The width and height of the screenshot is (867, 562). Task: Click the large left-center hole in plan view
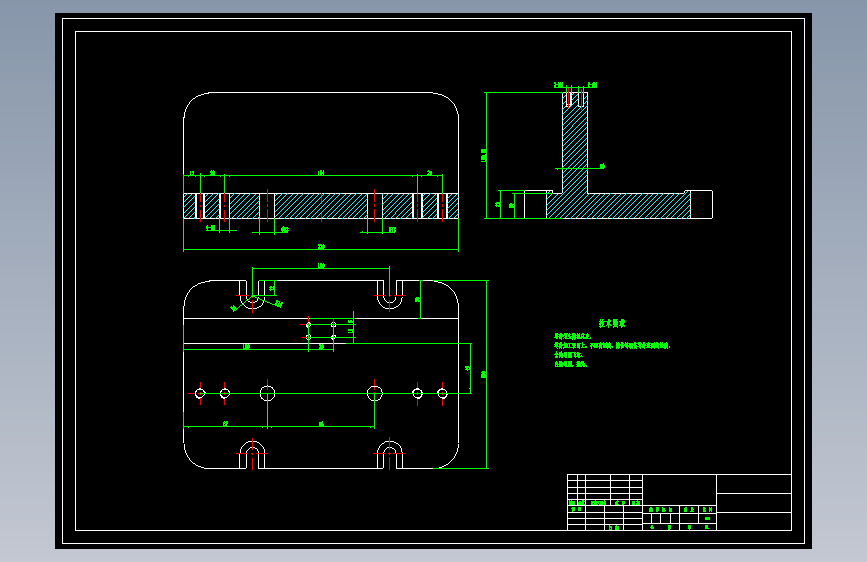click(268, 393)
